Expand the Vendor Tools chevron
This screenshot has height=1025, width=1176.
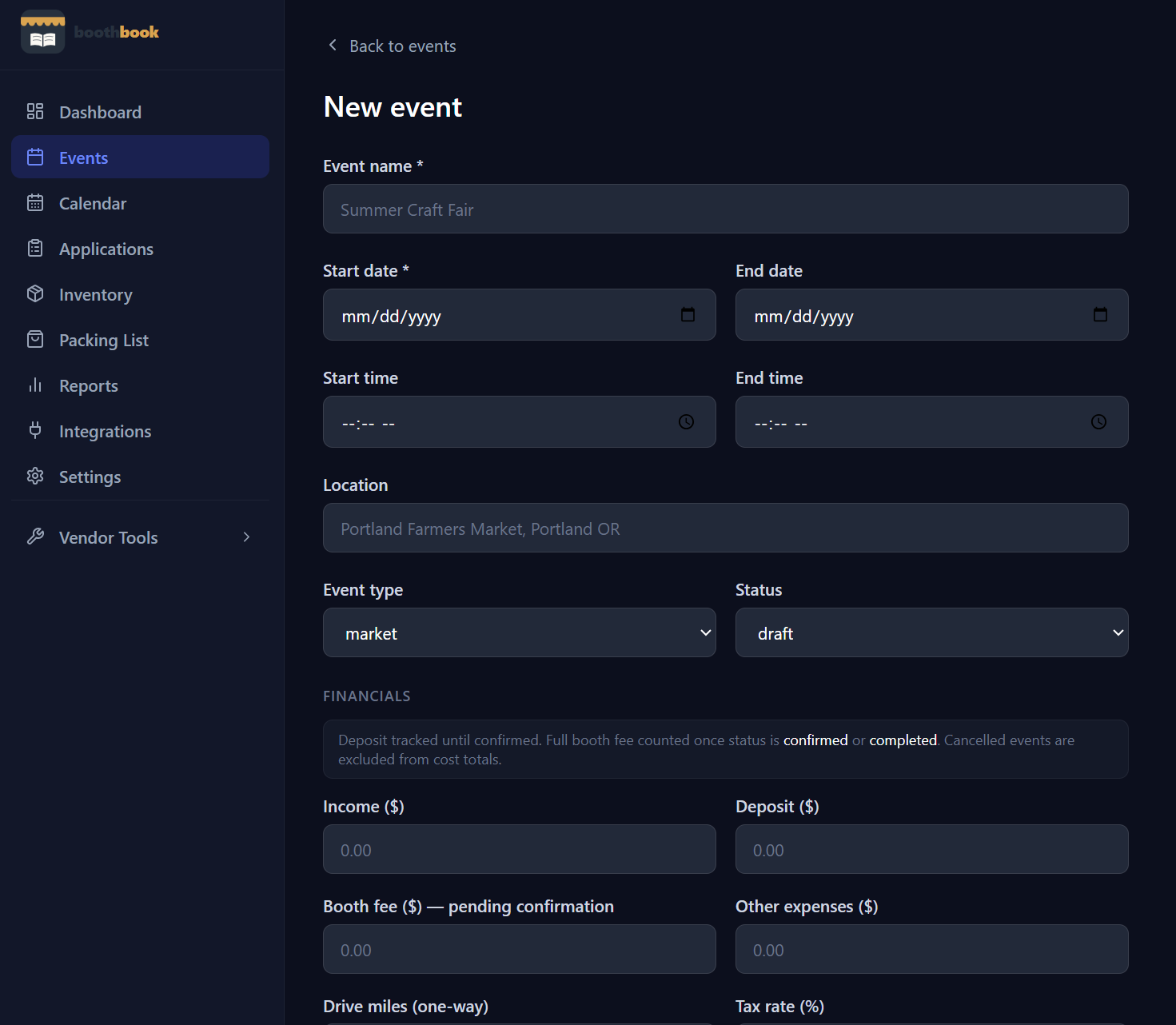(246, 536)
